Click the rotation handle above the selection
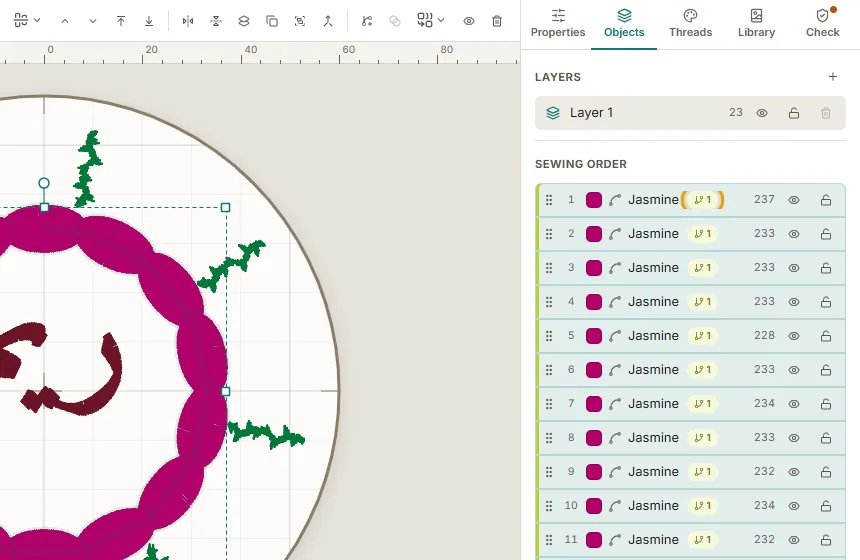 tap(44, 183)
